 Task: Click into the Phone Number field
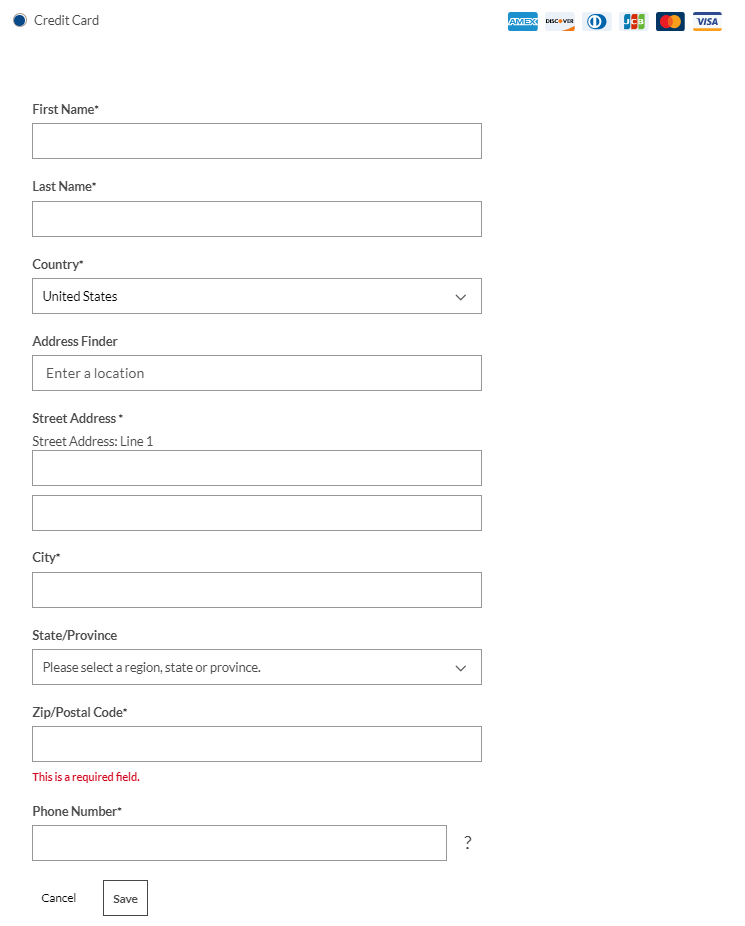pos(239,843)
